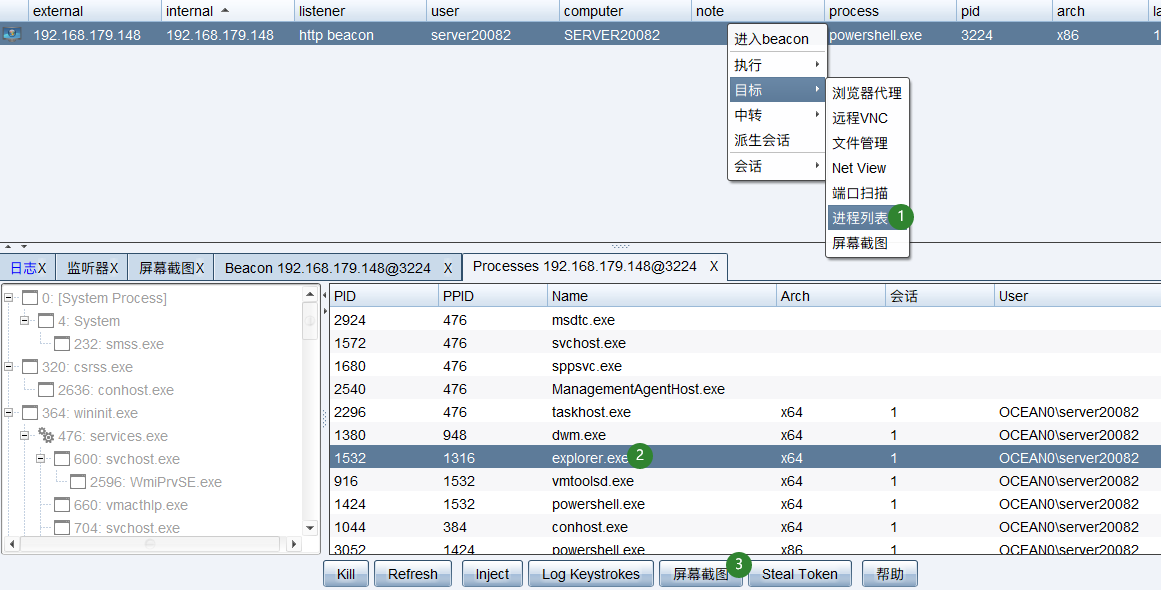The height and width of the screenshot is (590, 1161).
Task: Close the Processes 192.168.179.148@3224 tab
Action: coord(714,266)
